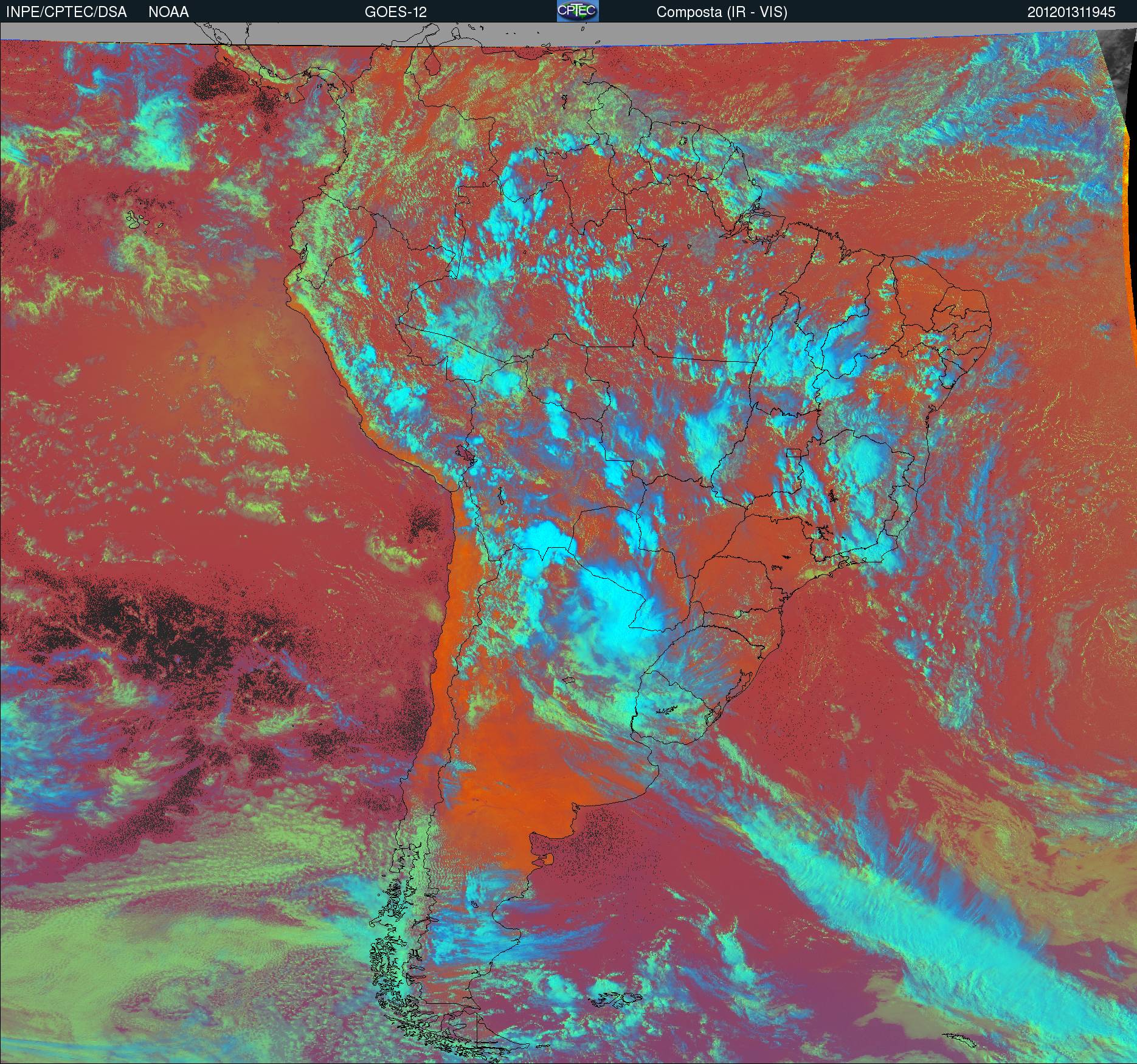Click the 201201311945 timestamp
This screenshot has width=1137, height=1064.
click(1071, 12)
